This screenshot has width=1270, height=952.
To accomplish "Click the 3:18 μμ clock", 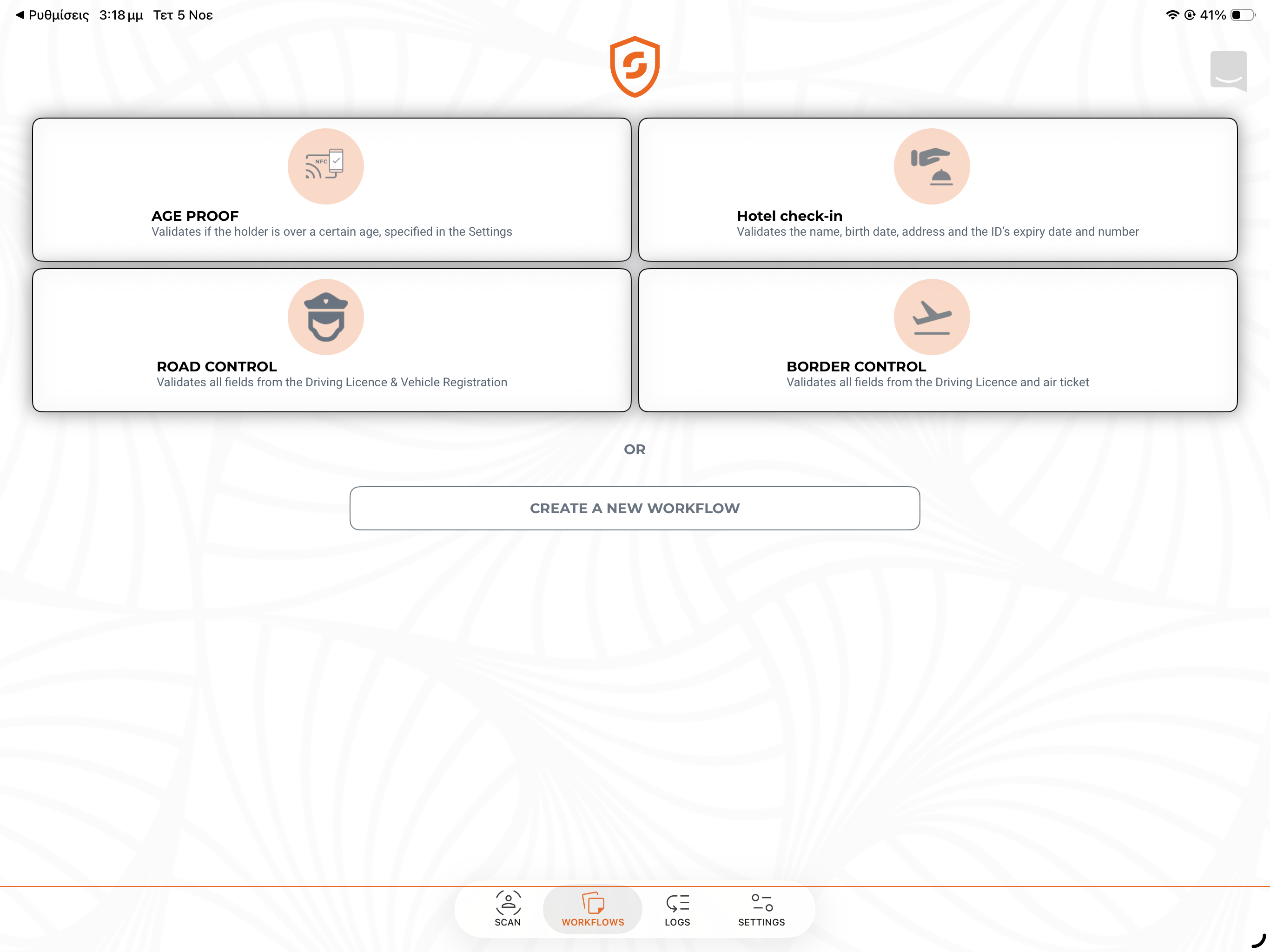I will [121, 15].
